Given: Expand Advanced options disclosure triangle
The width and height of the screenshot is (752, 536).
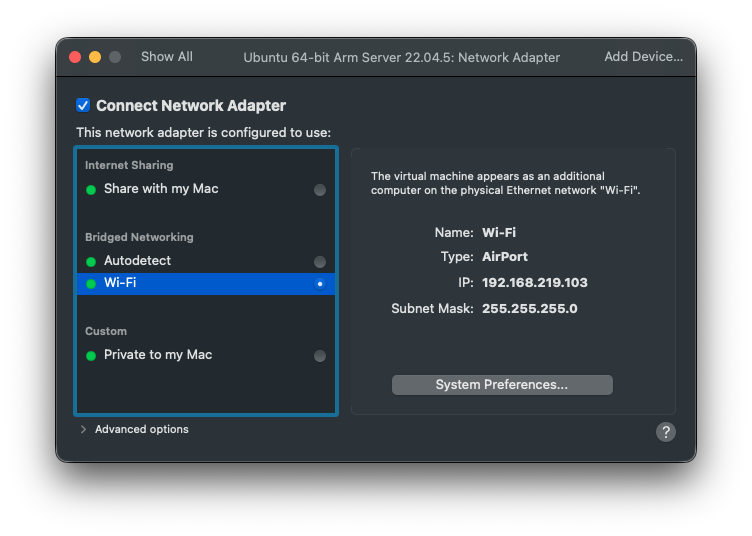Looking at the screenshot, I should (83, 430).
